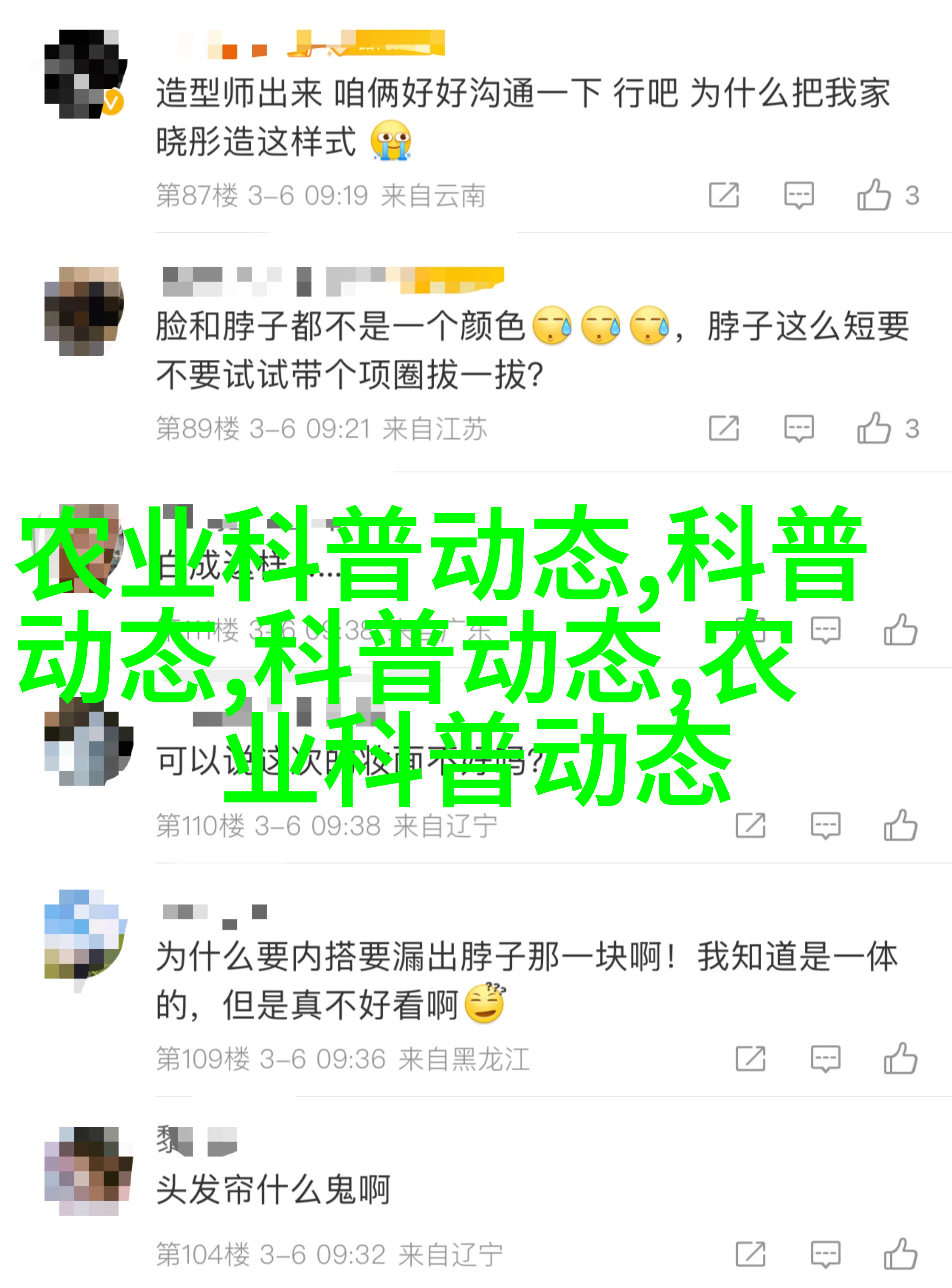Like the floor 109 comment from Heilongjiang
Screen dimensions: 952x1288
coord(901,1059)
